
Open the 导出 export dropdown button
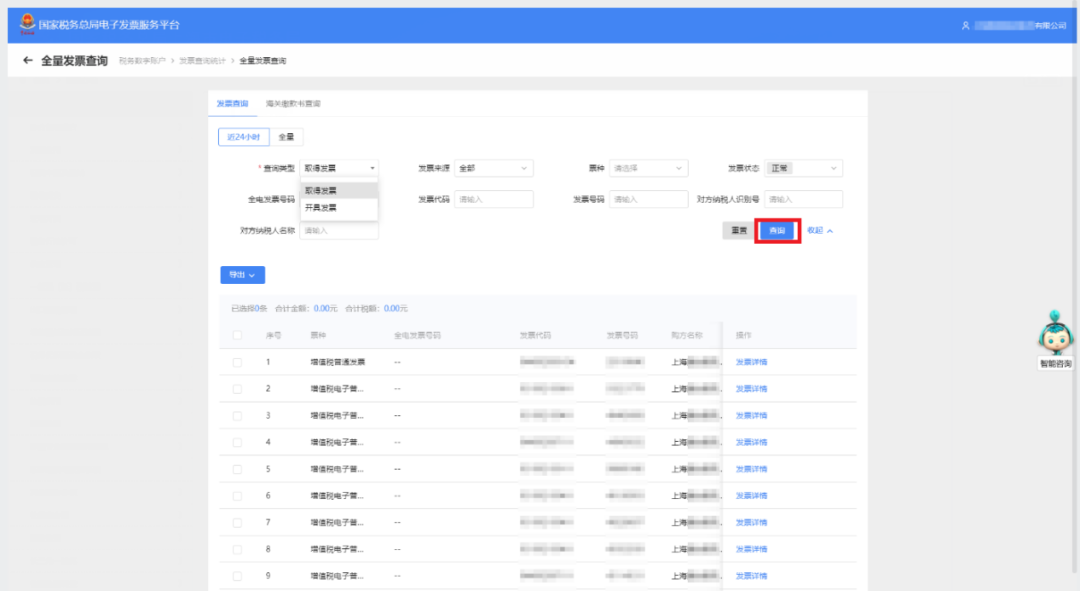point(242,275)
